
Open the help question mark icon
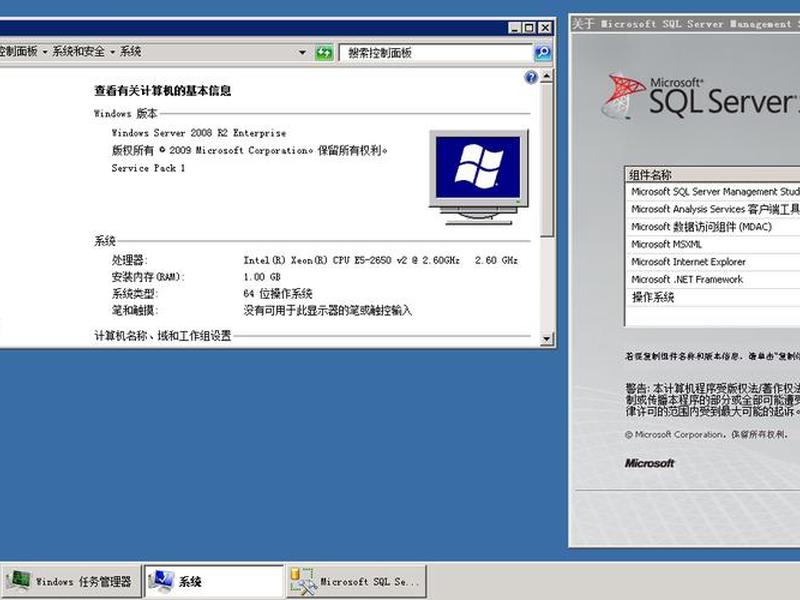[x=531, y=77]
